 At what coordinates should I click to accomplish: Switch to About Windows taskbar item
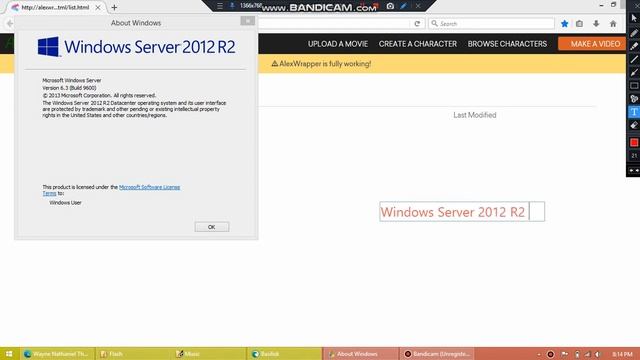click(x=360, y=354)
